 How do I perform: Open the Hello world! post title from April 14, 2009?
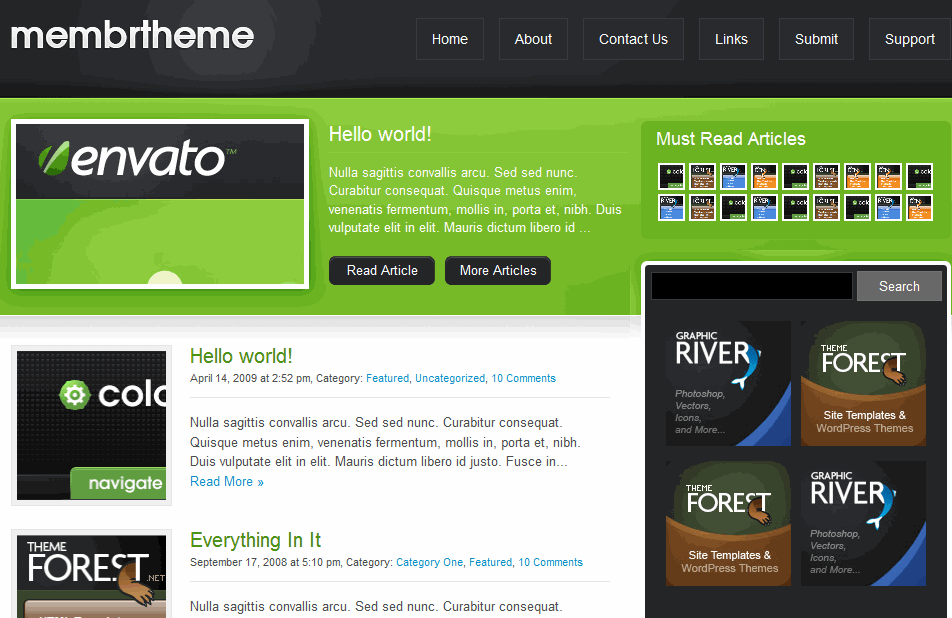(x=241, y=356)
